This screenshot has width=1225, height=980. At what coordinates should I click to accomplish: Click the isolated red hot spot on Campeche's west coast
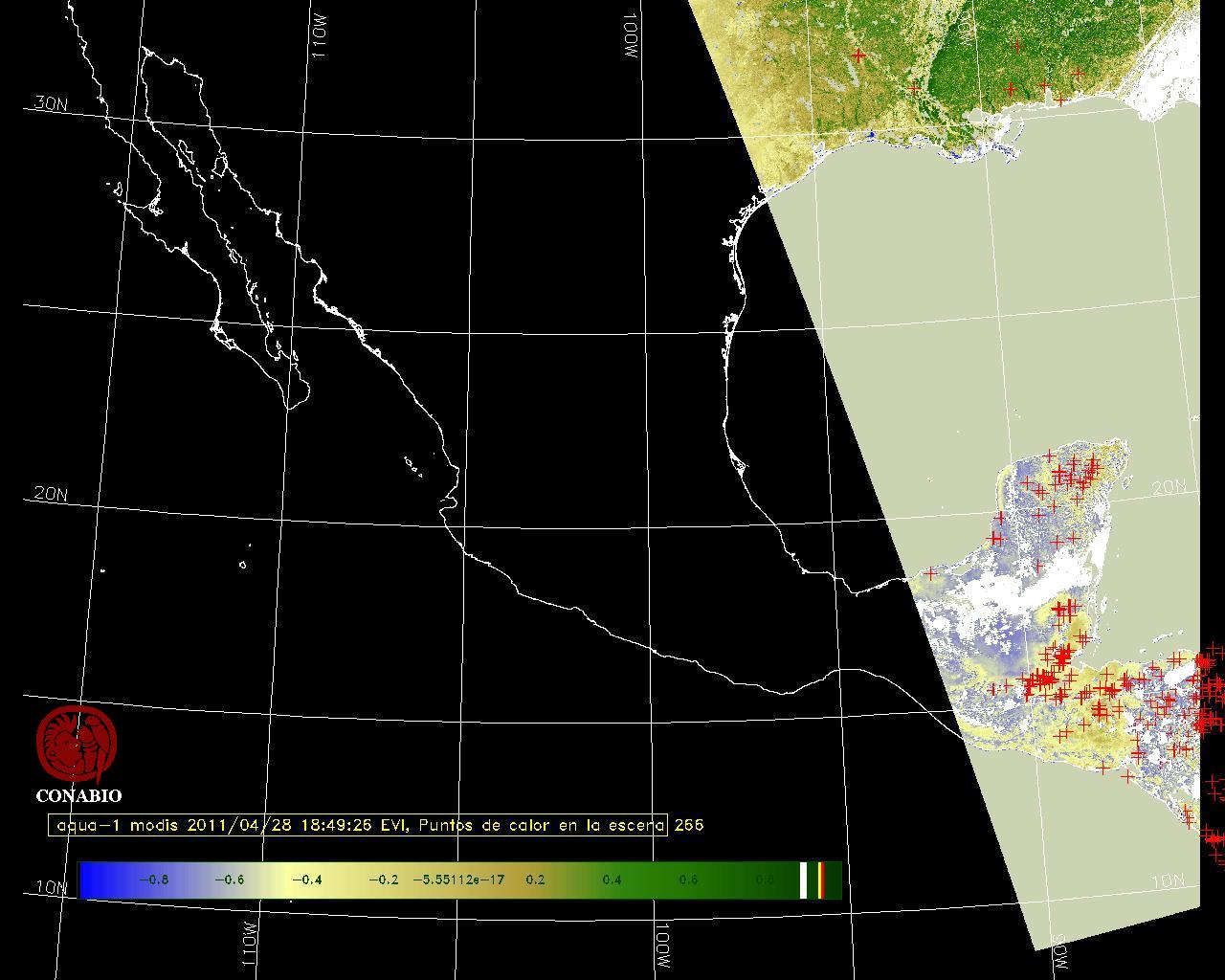click(x=931, y=573)
